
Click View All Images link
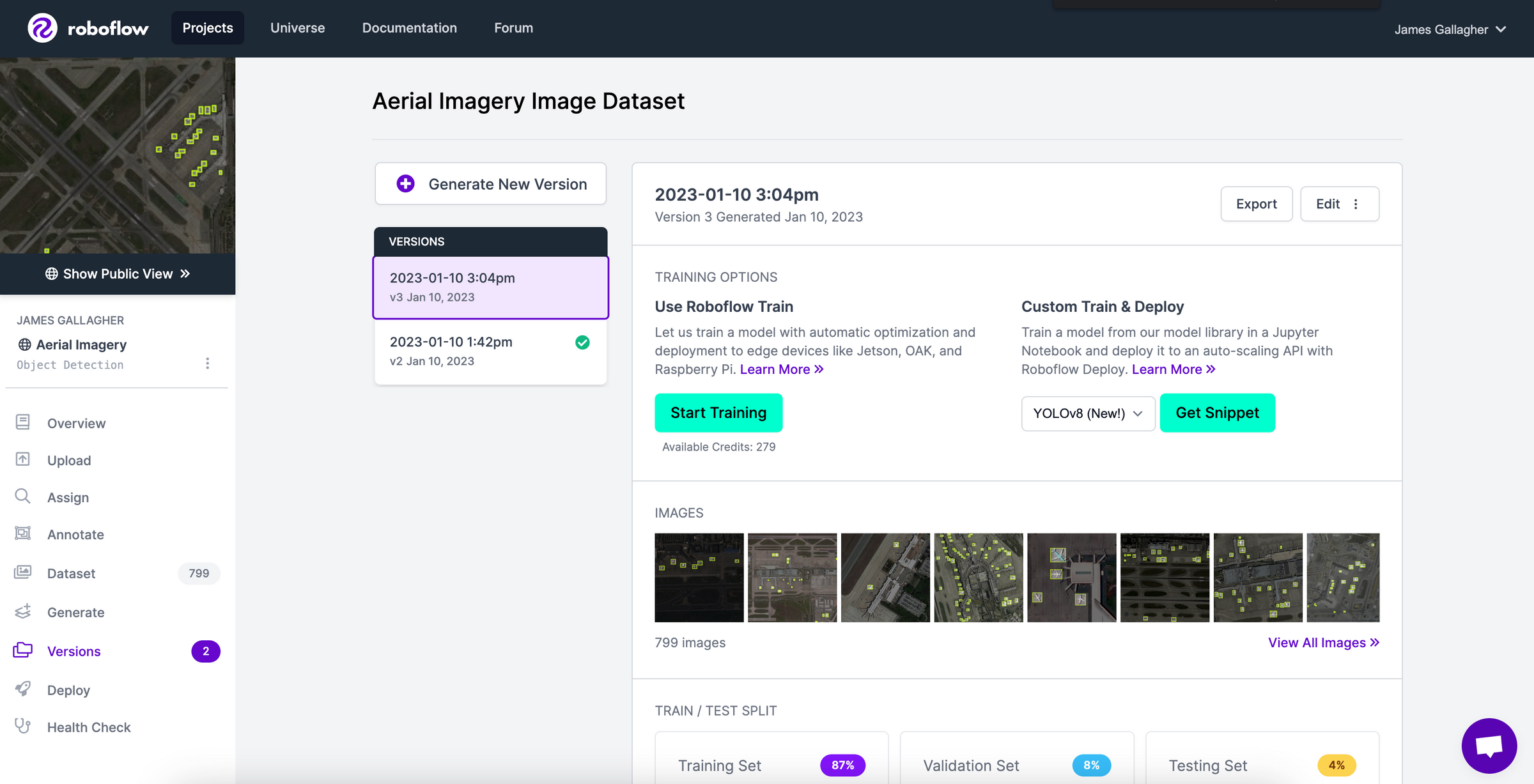point(1323,642)
